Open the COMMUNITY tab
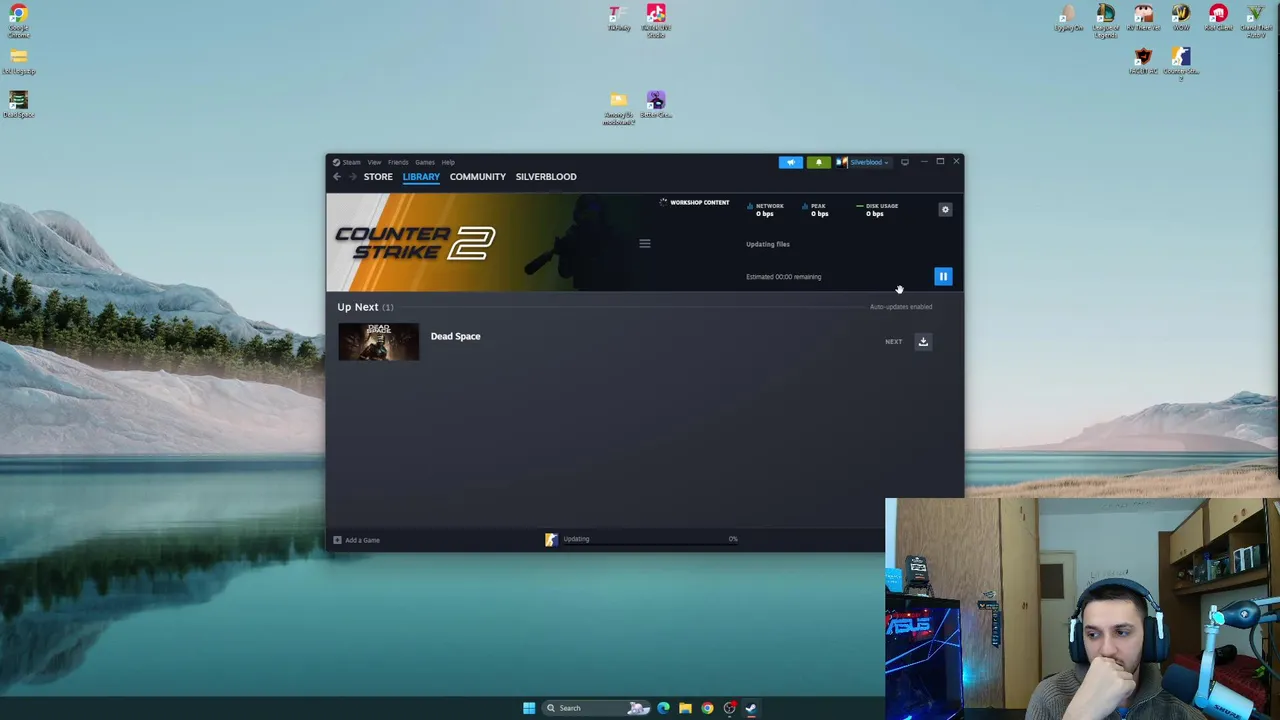The height and width of the screenshot is (720, 1280). click(478, 177)
